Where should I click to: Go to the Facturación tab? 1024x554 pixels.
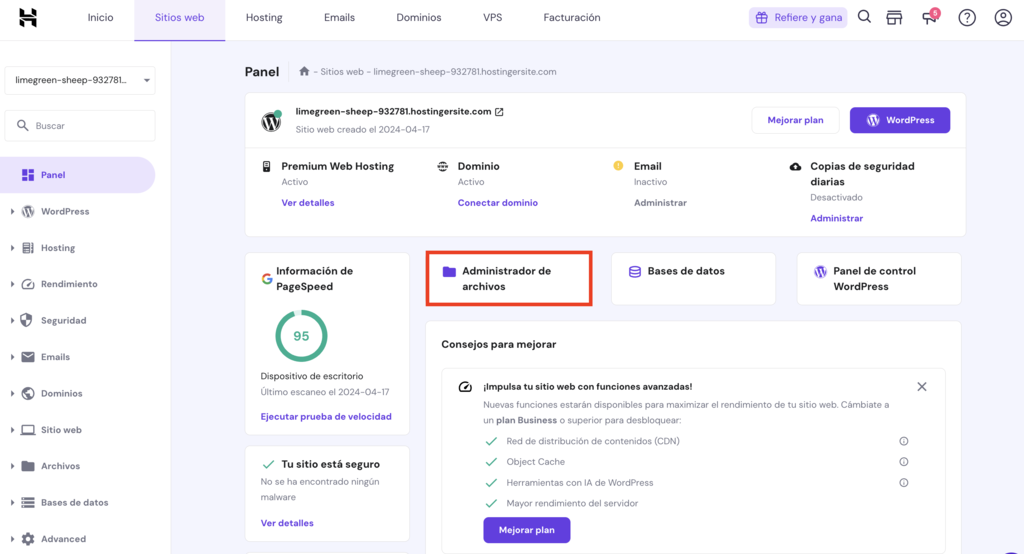pos(572,18)
